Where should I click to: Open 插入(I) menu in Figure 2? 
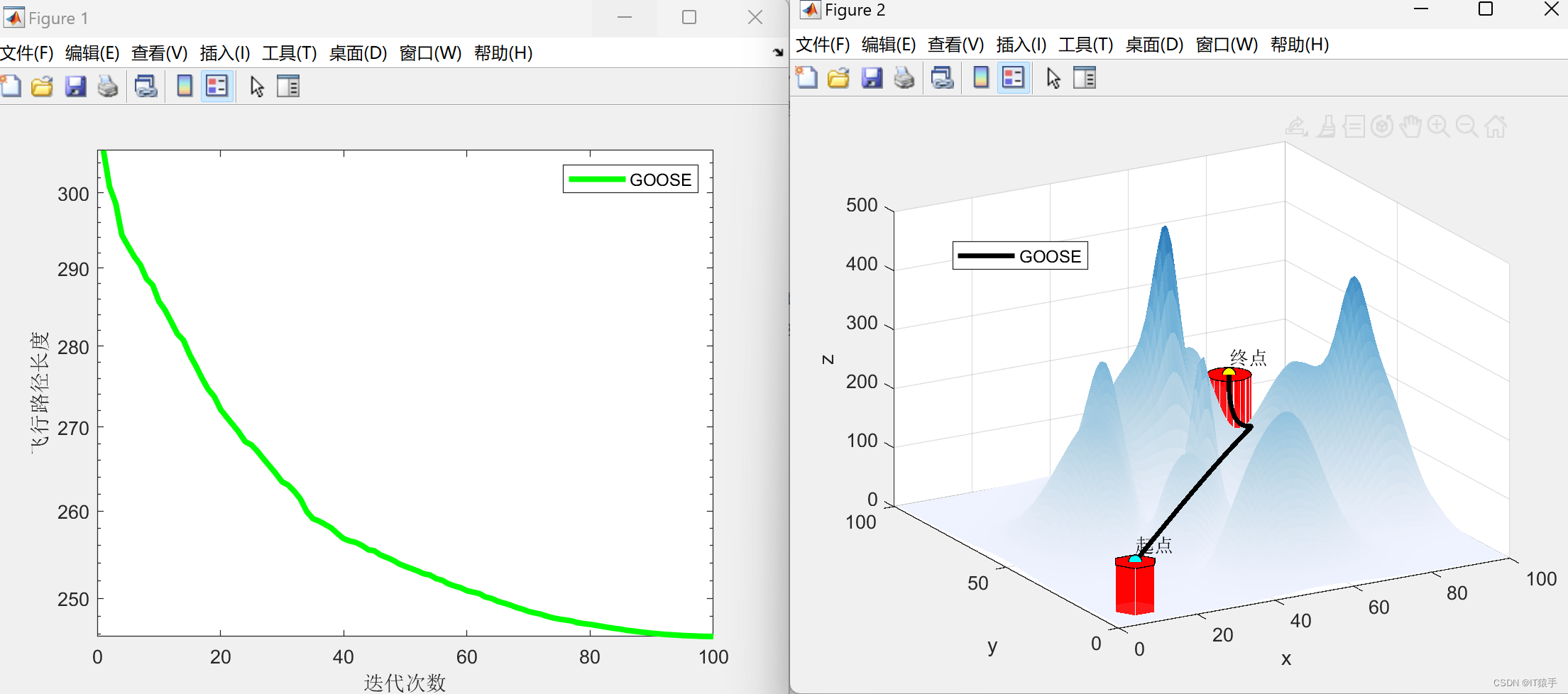tap(1021, 45)
